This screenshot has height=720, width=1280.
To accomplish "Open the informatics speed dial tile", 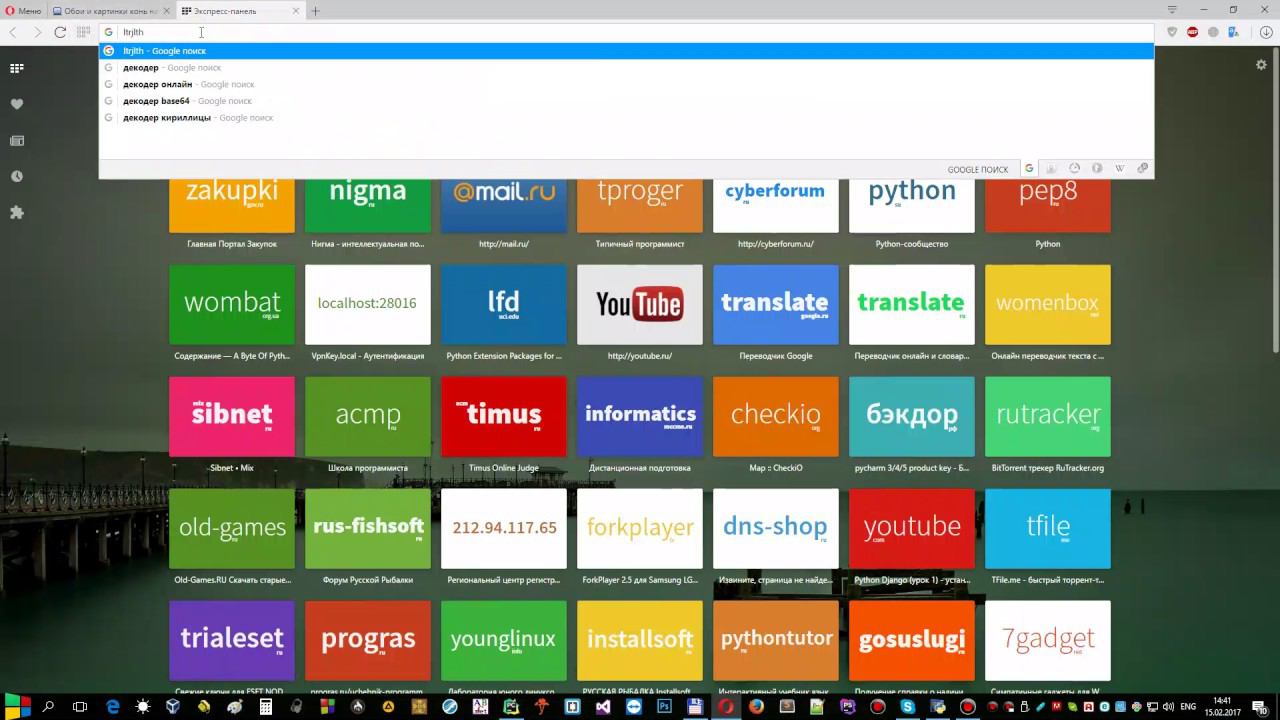I will point(640,416).
